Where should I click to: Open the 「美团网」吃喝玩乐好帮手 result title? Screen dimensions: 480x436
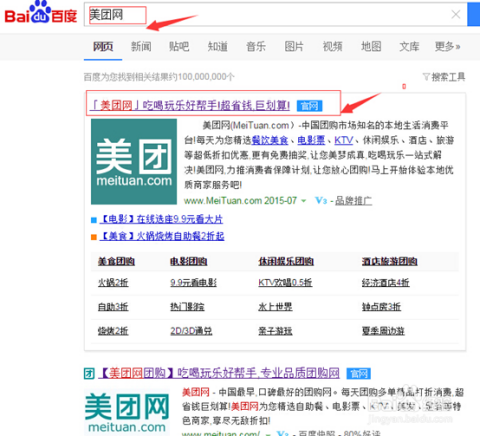pos(190,106)
